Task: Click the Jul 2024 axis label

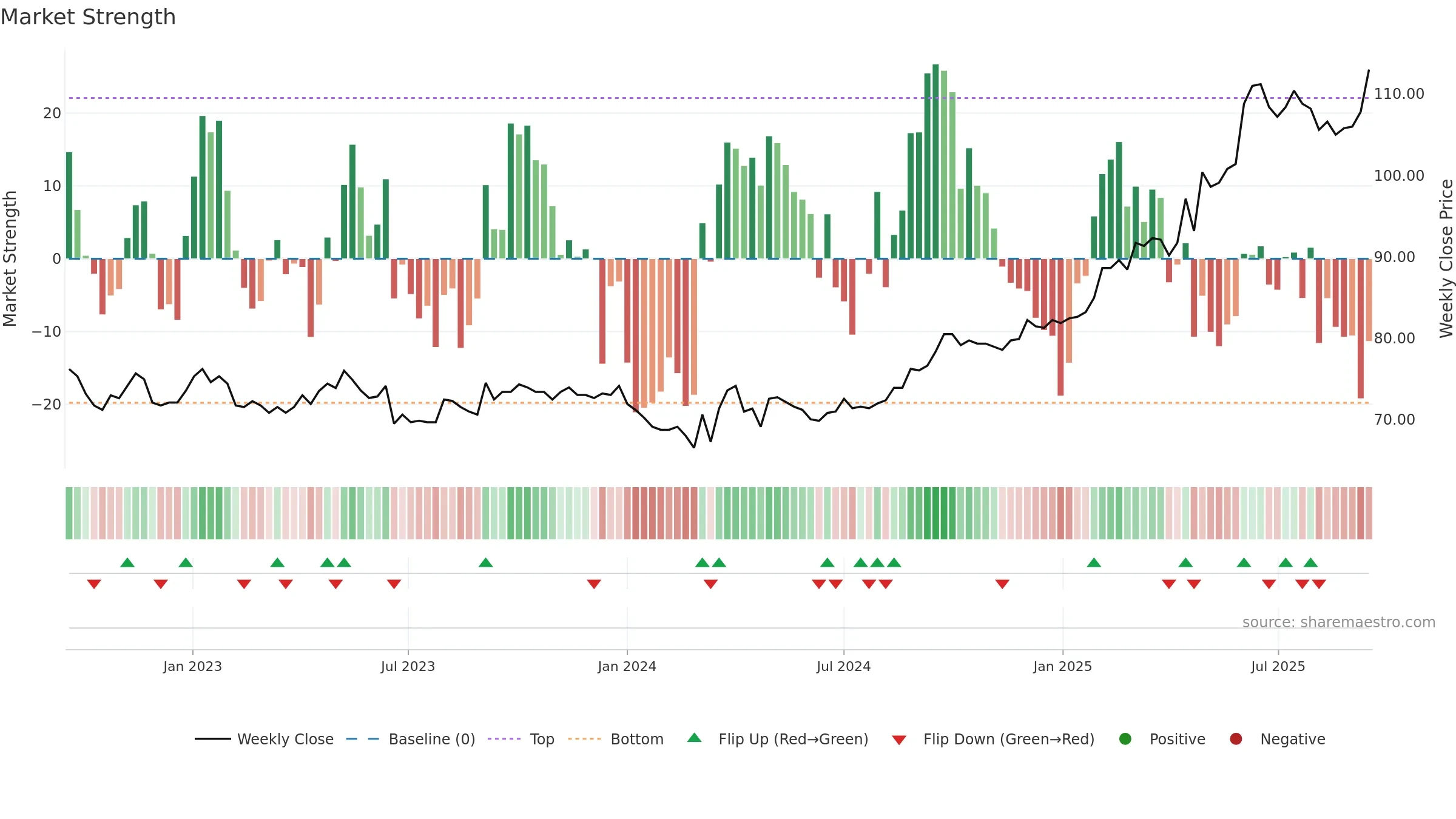Action: [x=843, y=666]
